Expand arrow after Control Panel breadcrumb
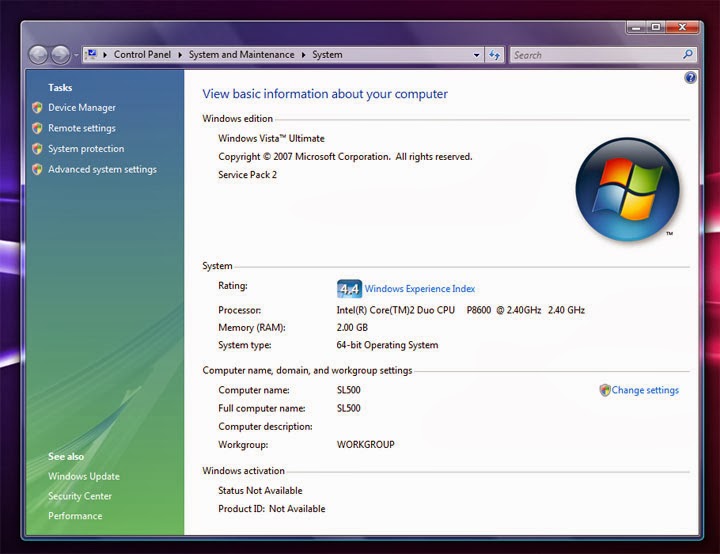720x554 pixels. 180,55
